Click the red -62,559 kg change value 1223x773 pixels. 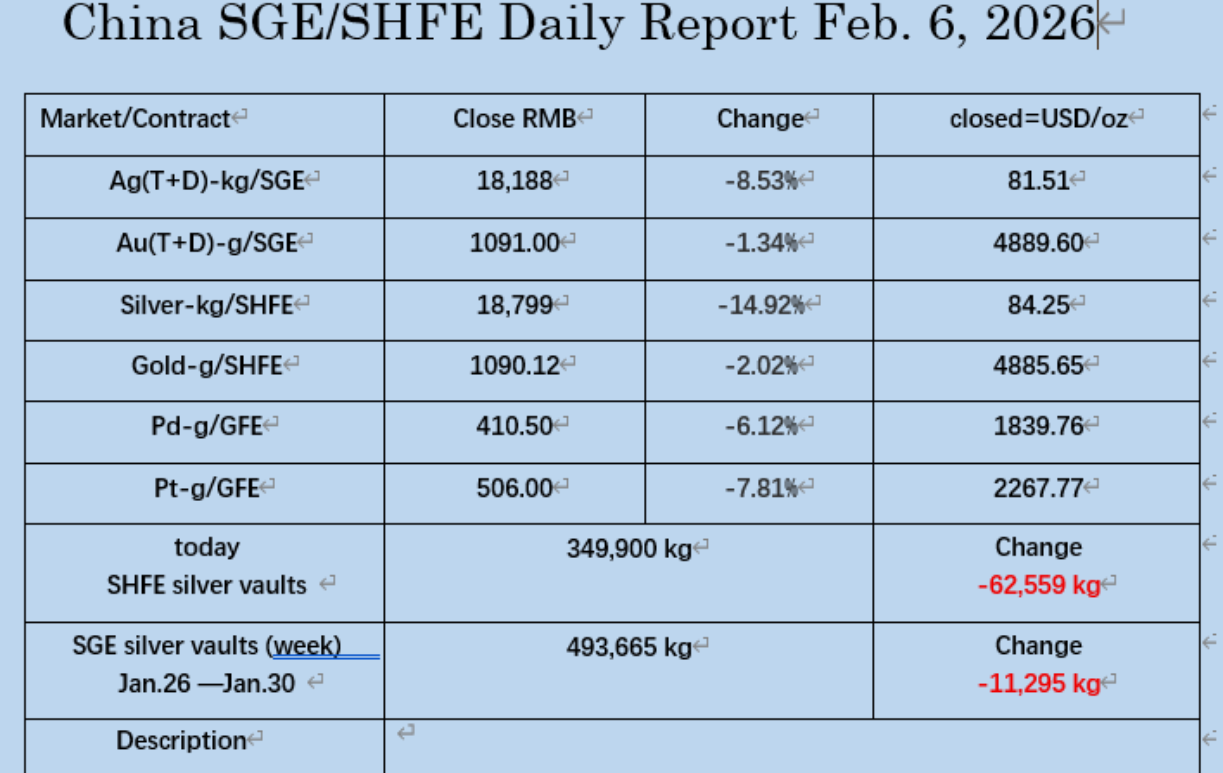tap(1038, 585)
